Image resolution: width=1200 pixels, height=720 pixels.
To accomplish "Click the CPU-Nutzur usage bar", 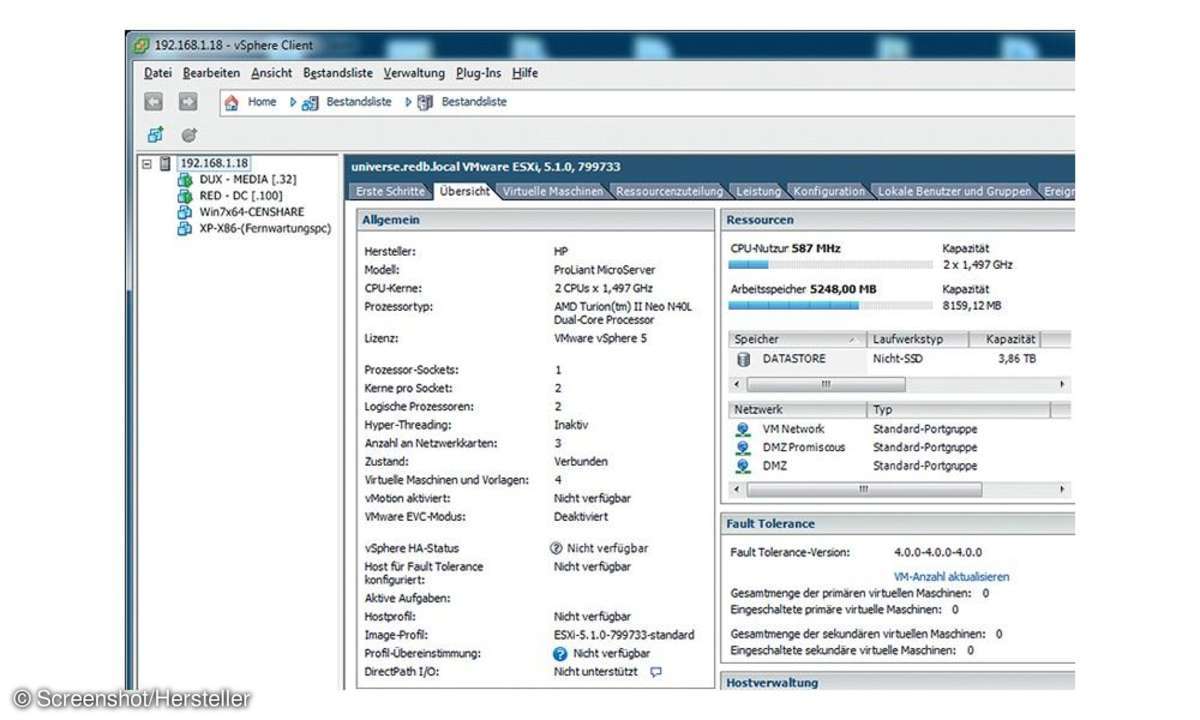I will [830, 265].
